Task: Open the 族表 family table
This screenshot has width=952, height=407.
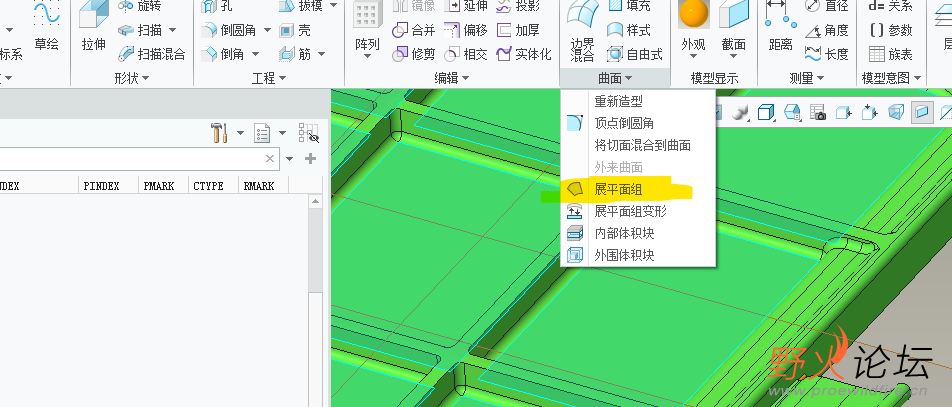Action: (x=891, y=54)
